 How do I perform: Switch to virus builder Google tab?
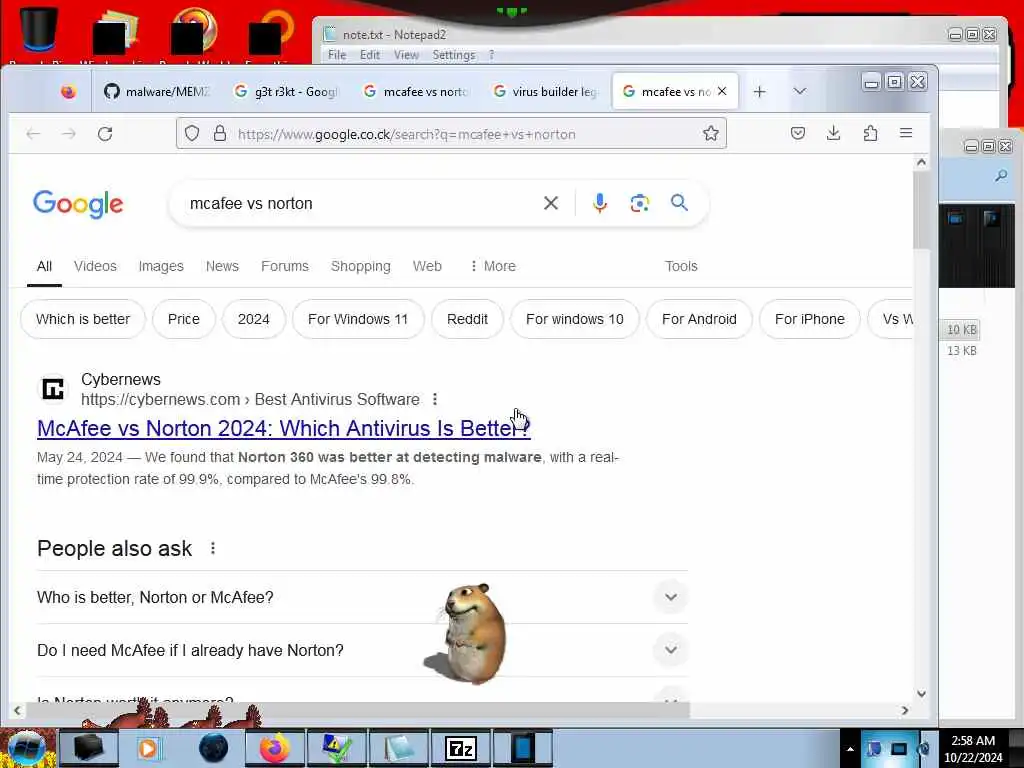pos(546,92)
